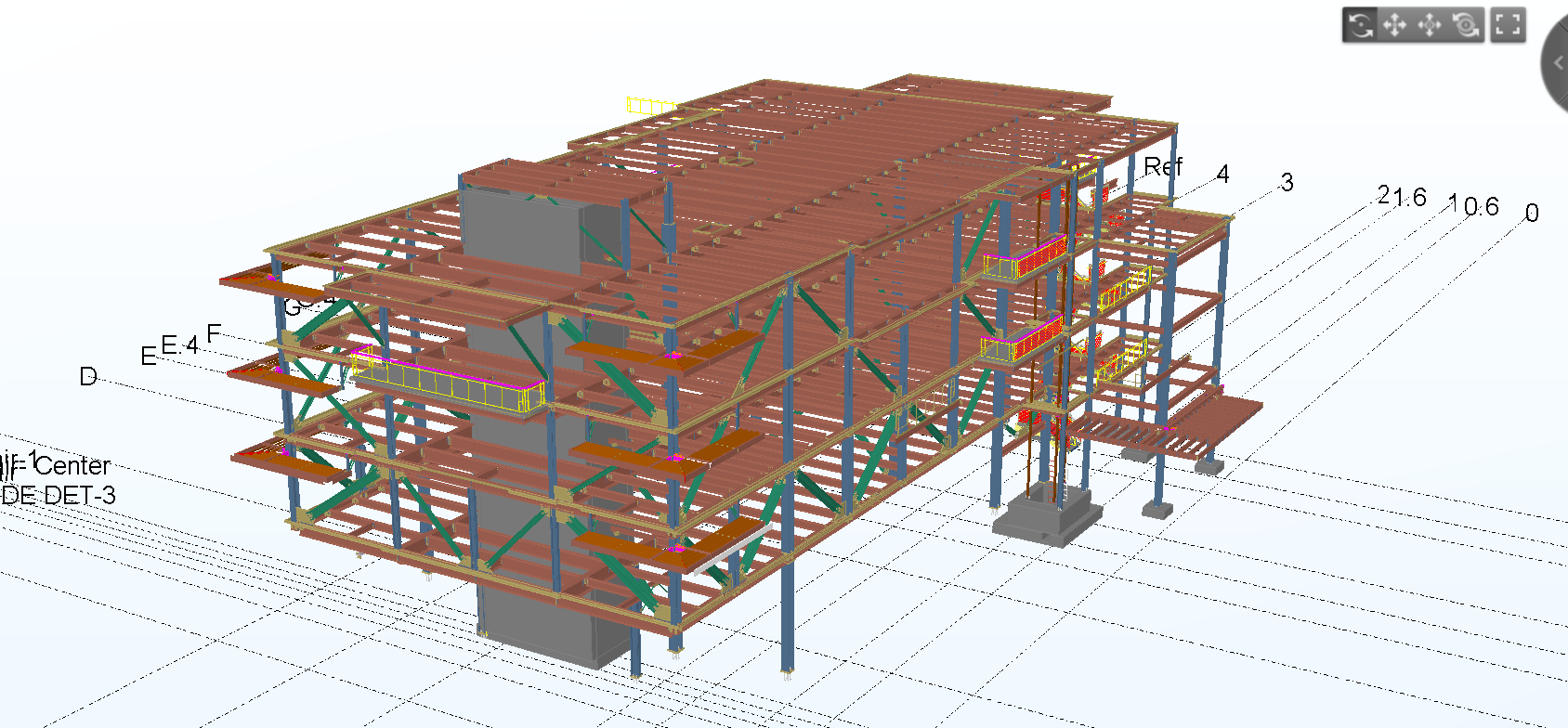This screenshot has height=728, width=1568.
Task: Select the Rotate/orbit view tool
Action: [x=1360, y=25]
